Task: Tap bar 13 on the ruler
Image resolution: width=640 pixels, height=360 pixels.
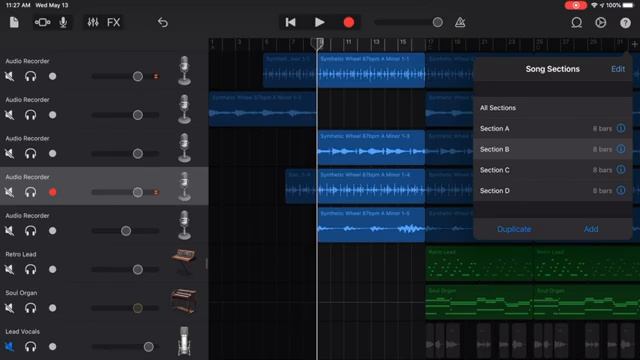Action: pos(376,42)
